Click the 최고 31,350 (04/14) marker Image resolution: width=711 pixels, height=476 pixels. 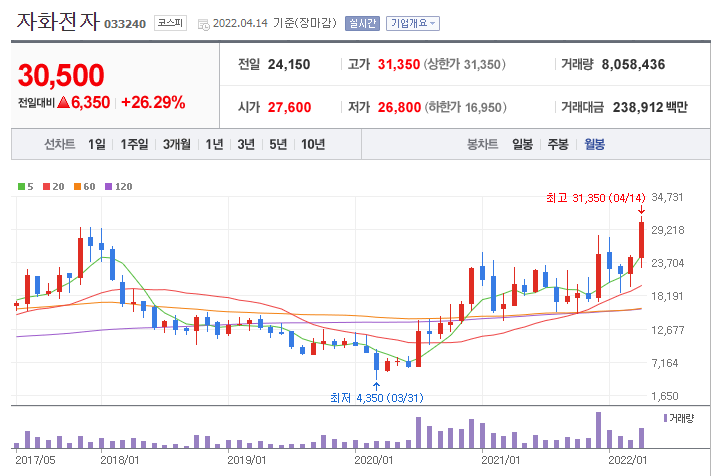coord(596,198)
